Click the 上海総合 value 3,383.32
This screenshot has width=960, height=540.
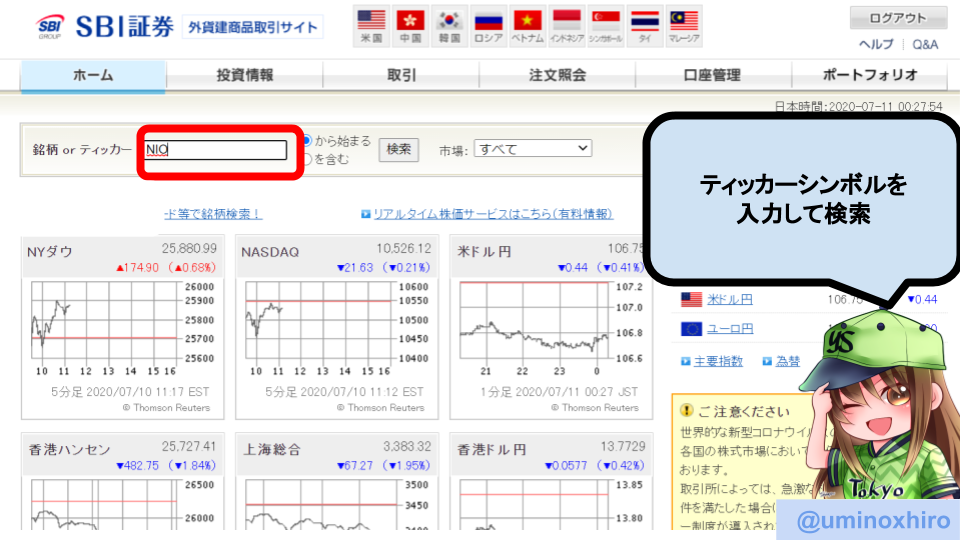click(x=407, y=446)
